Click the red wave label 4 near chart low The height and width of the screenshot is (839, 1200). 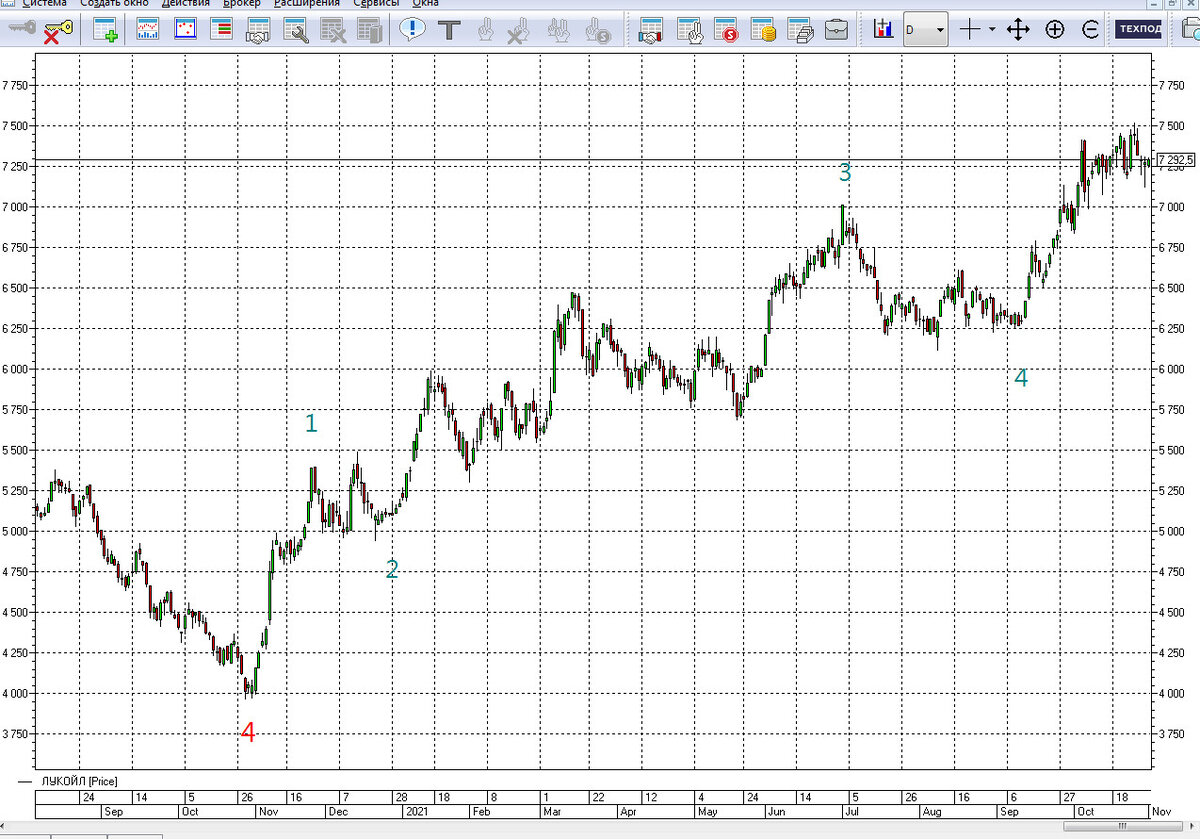(248, 733)
